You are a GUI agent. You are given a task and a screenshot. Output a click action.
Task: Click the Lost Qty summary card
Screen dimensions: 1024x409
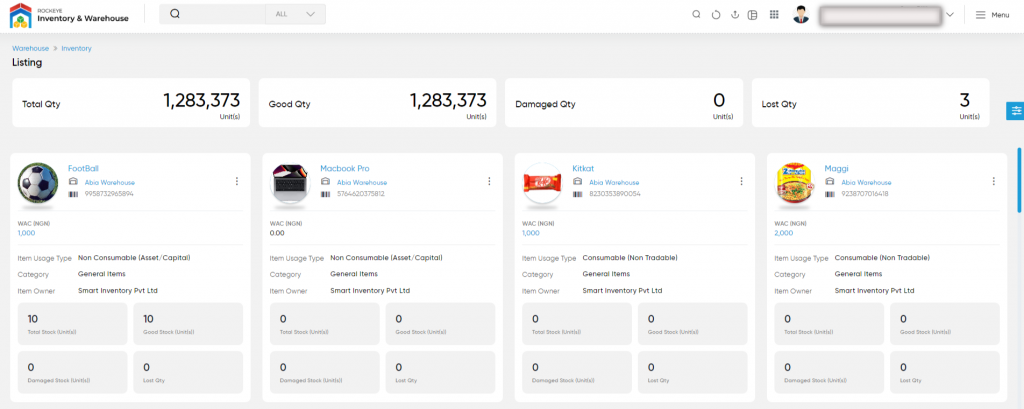point(871,103)
